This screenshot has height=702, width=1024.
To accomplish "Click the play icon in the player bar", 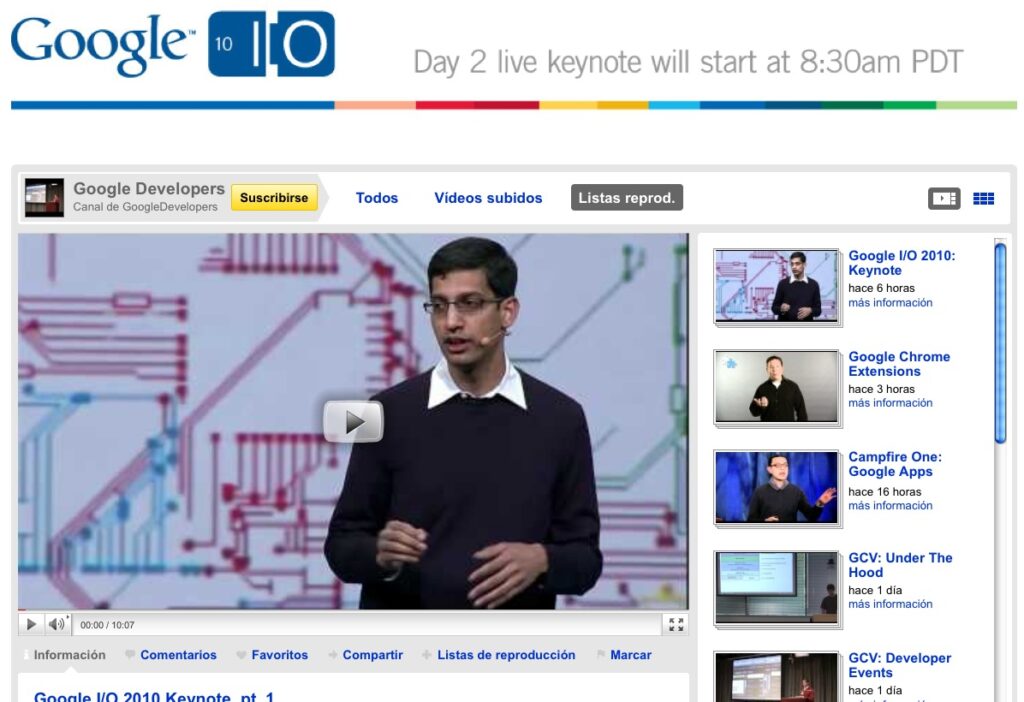I will 31,624.
